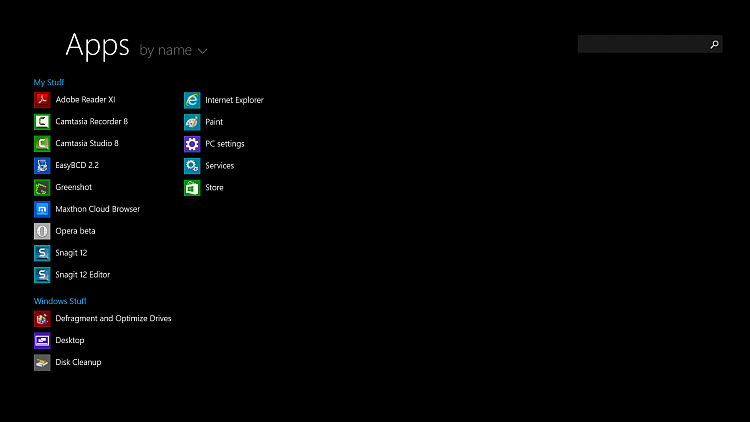
Task: Open the Snagit 12 Editor icon
Action: [x=42, y=275]
